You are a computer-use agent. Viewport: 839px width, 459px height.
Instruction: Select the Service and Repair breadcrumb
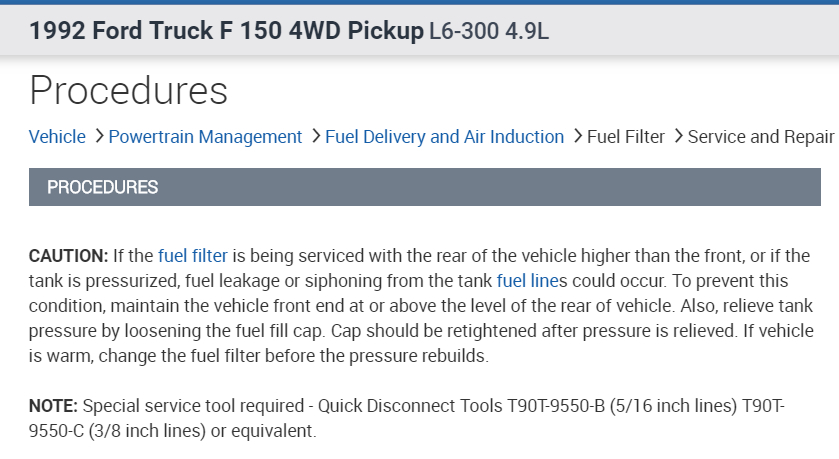pos(760,137)
